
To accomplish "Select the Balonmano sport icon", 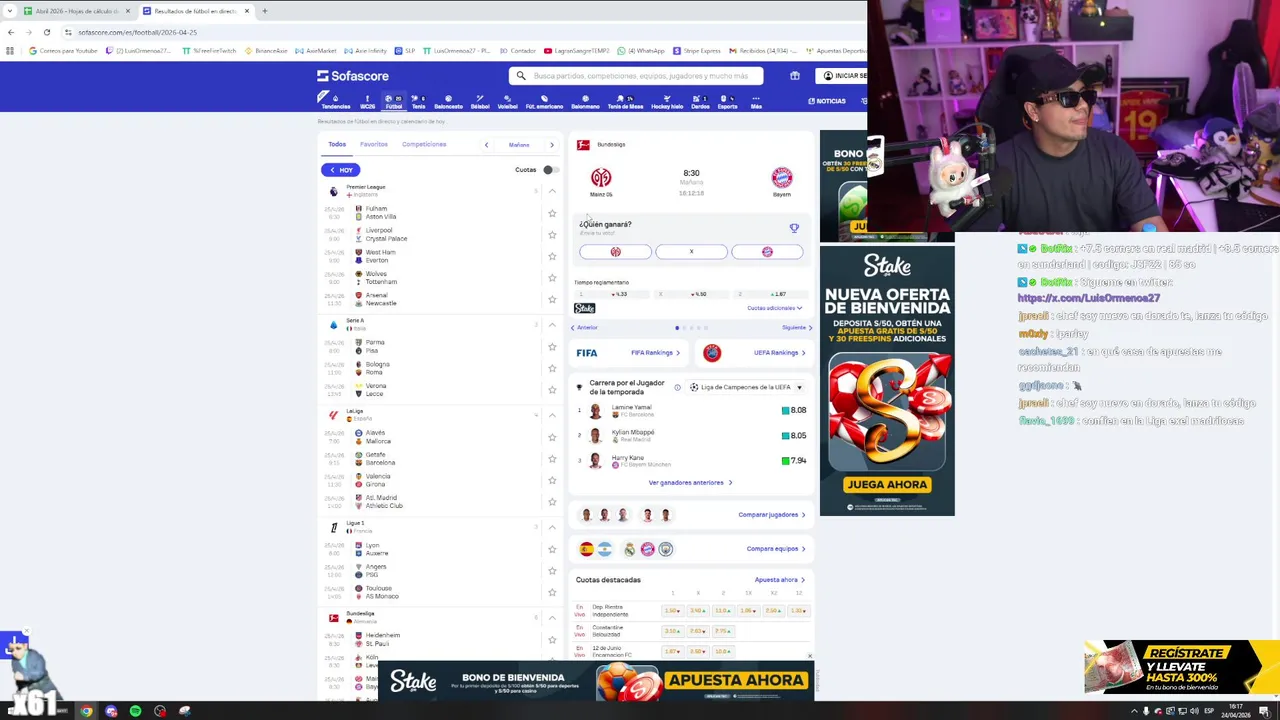I will point(585,102).
